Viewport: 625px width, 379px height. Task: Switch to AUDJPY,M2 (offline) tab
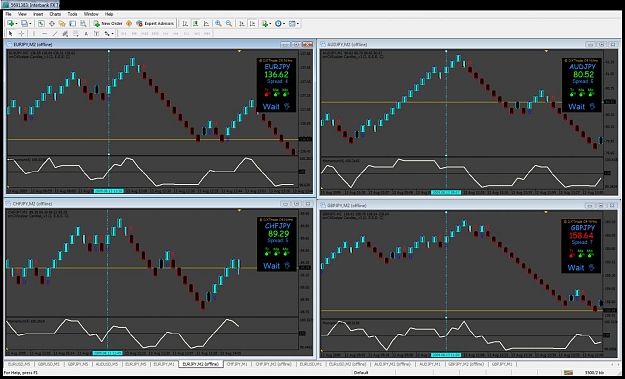(392, 364)
